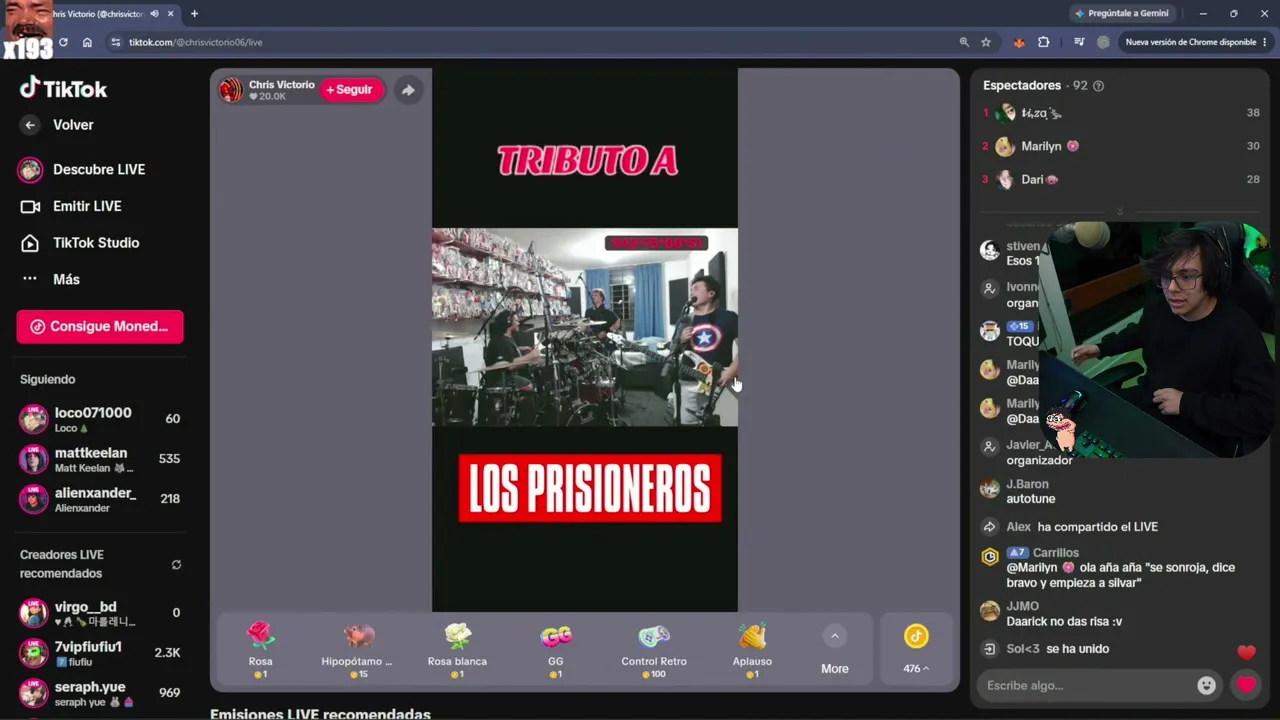Send a GG gift
This screenshot has height=720, width=1280.
click(x=556, y=648)
